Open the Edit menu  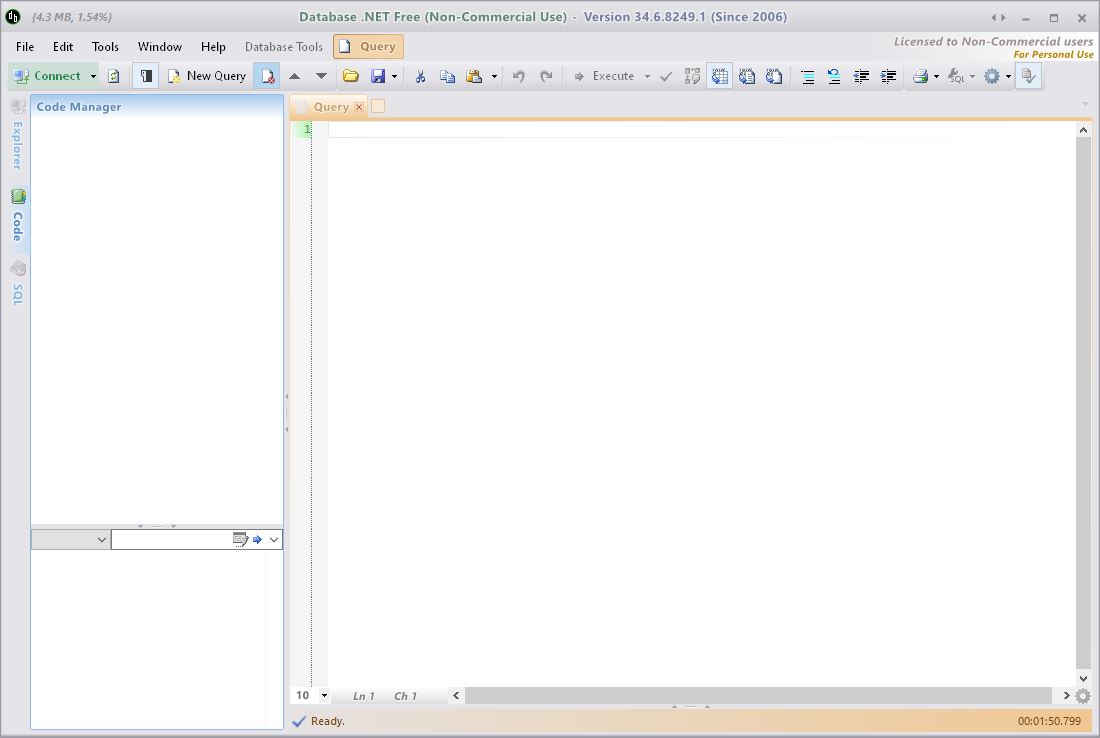pos(63,46)
